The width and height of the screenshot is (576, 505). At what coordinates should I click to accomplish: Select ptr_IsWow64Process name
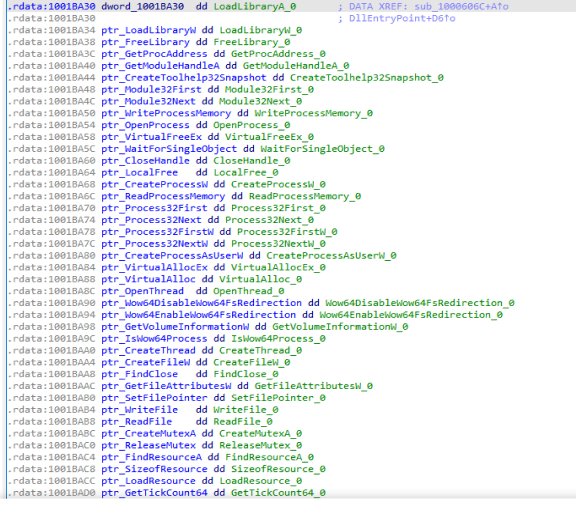coord(154,339)
